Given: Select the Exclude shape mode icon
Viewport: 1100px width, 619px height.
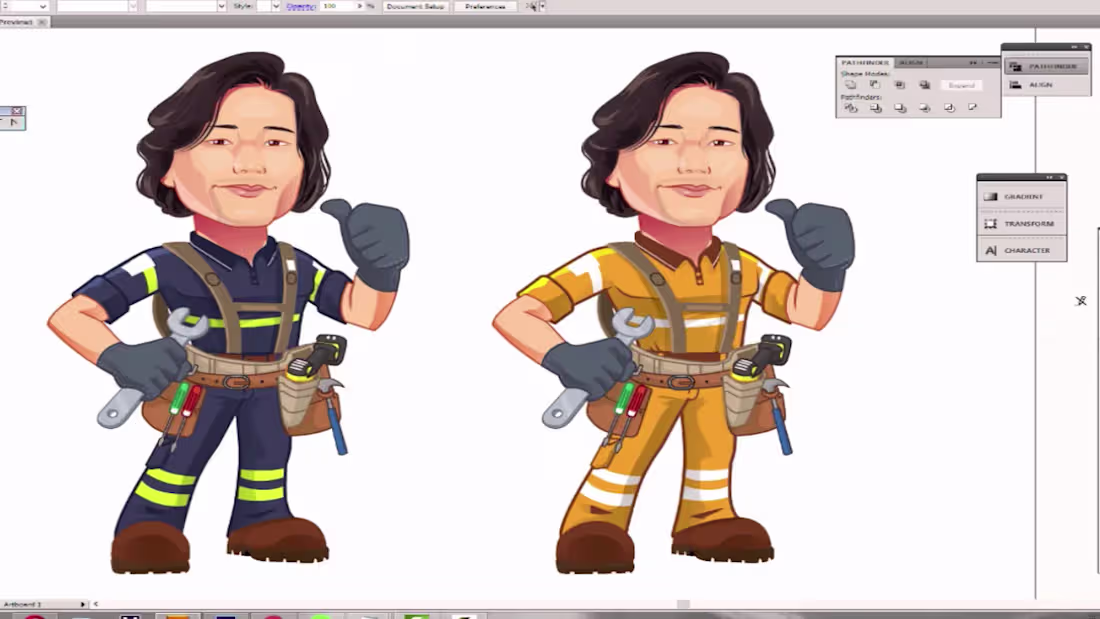Looking at the screenshot, I should tap(924, 85).
